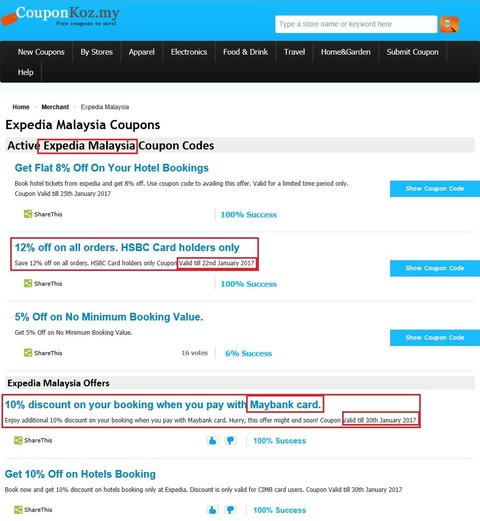Click the '6% Success' rating text
Screen dimensions: 480x521
pyautogui.click(x=249, y=353)
